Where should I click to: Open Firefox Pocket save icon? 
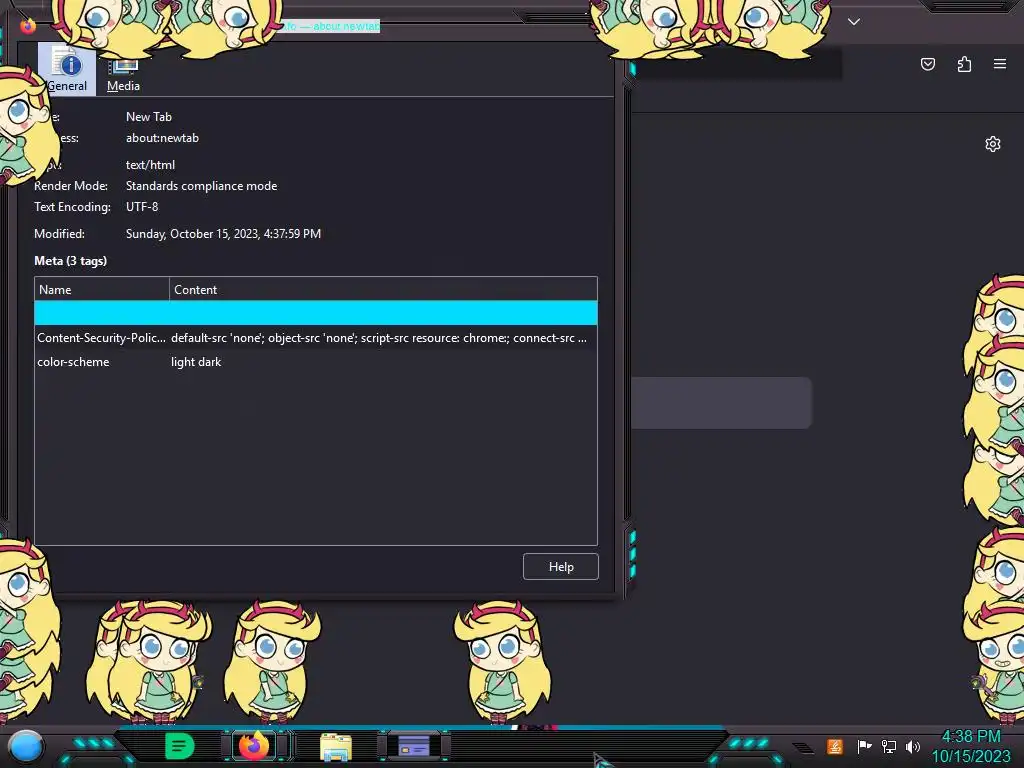(927, 64)
